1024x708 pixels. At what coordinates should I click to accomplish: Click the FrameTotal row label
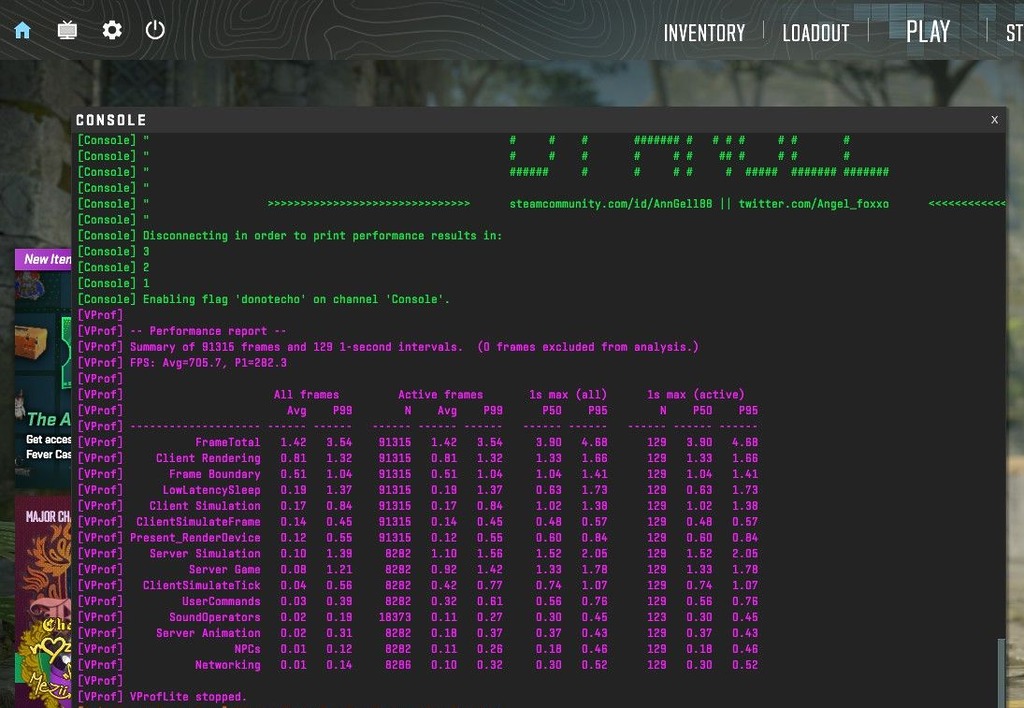[x=227, y=442]
